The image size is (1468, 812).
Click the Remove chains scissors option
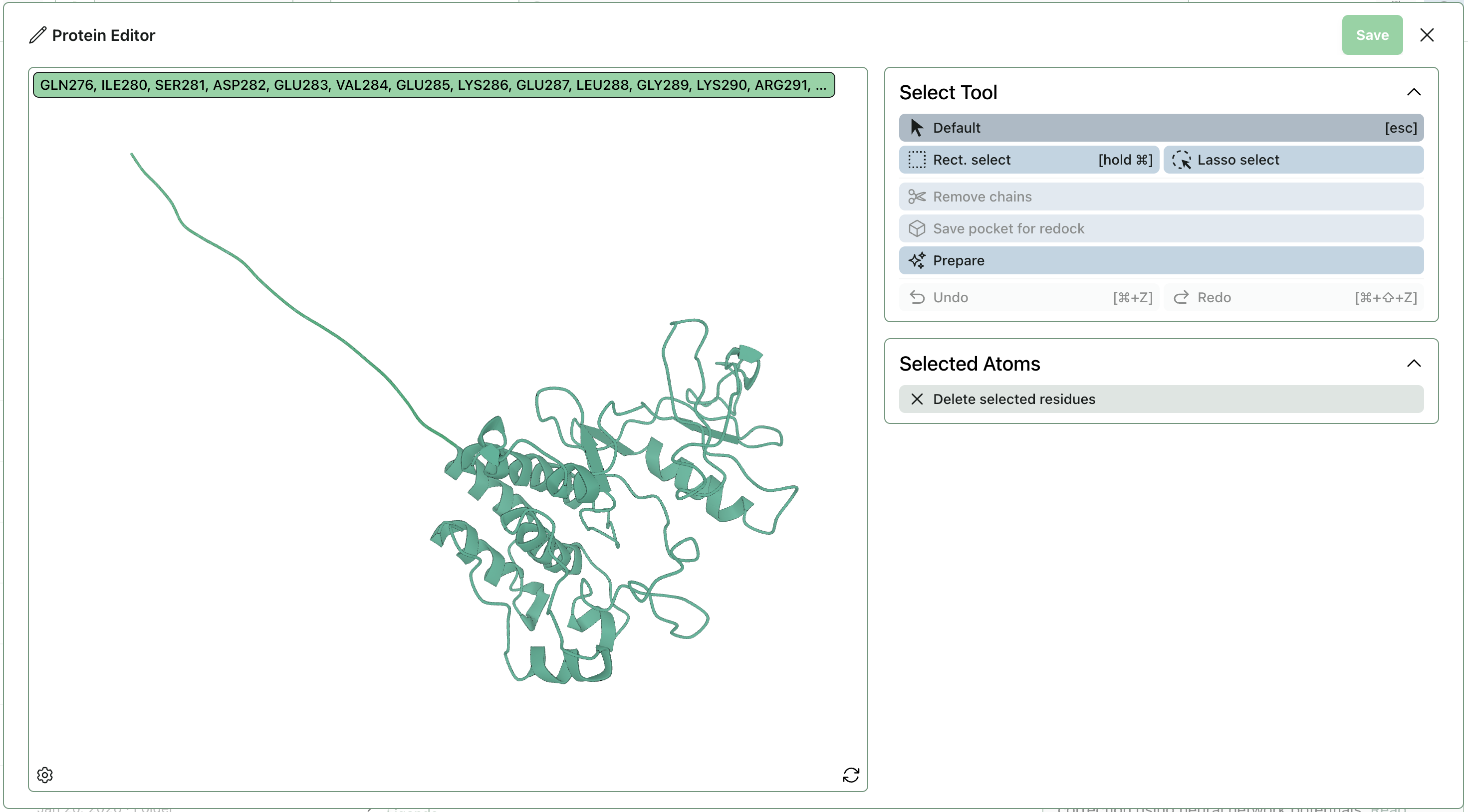tap(1160, 197)
